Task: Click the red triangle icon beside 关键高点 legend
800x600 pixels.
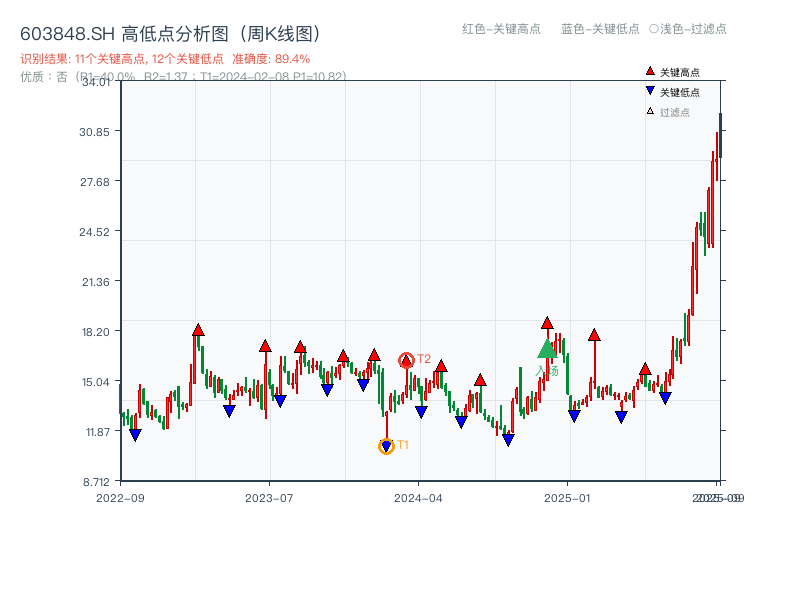Action: click(x=649, y=71)
